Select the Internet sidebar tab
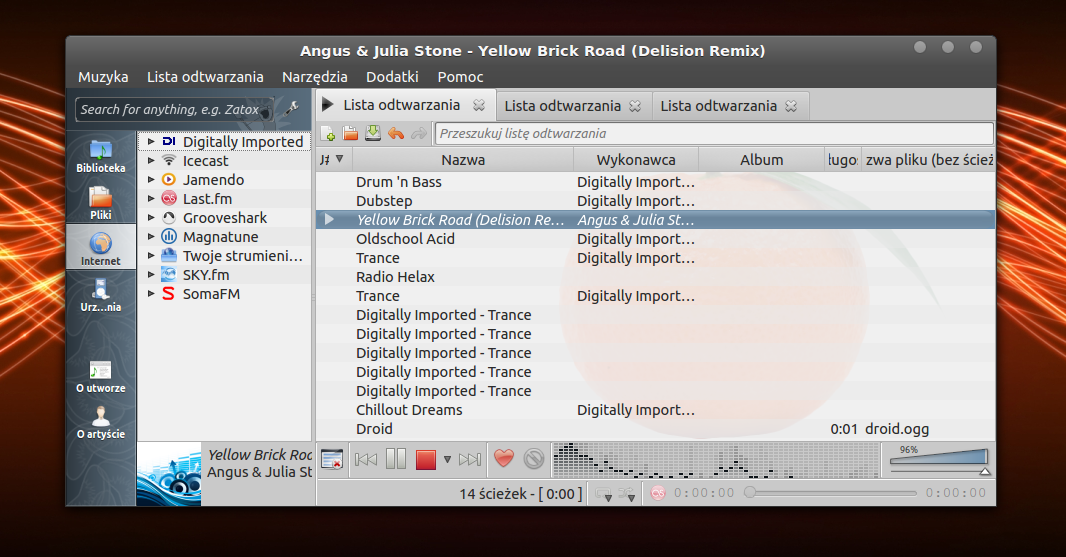 101,248
